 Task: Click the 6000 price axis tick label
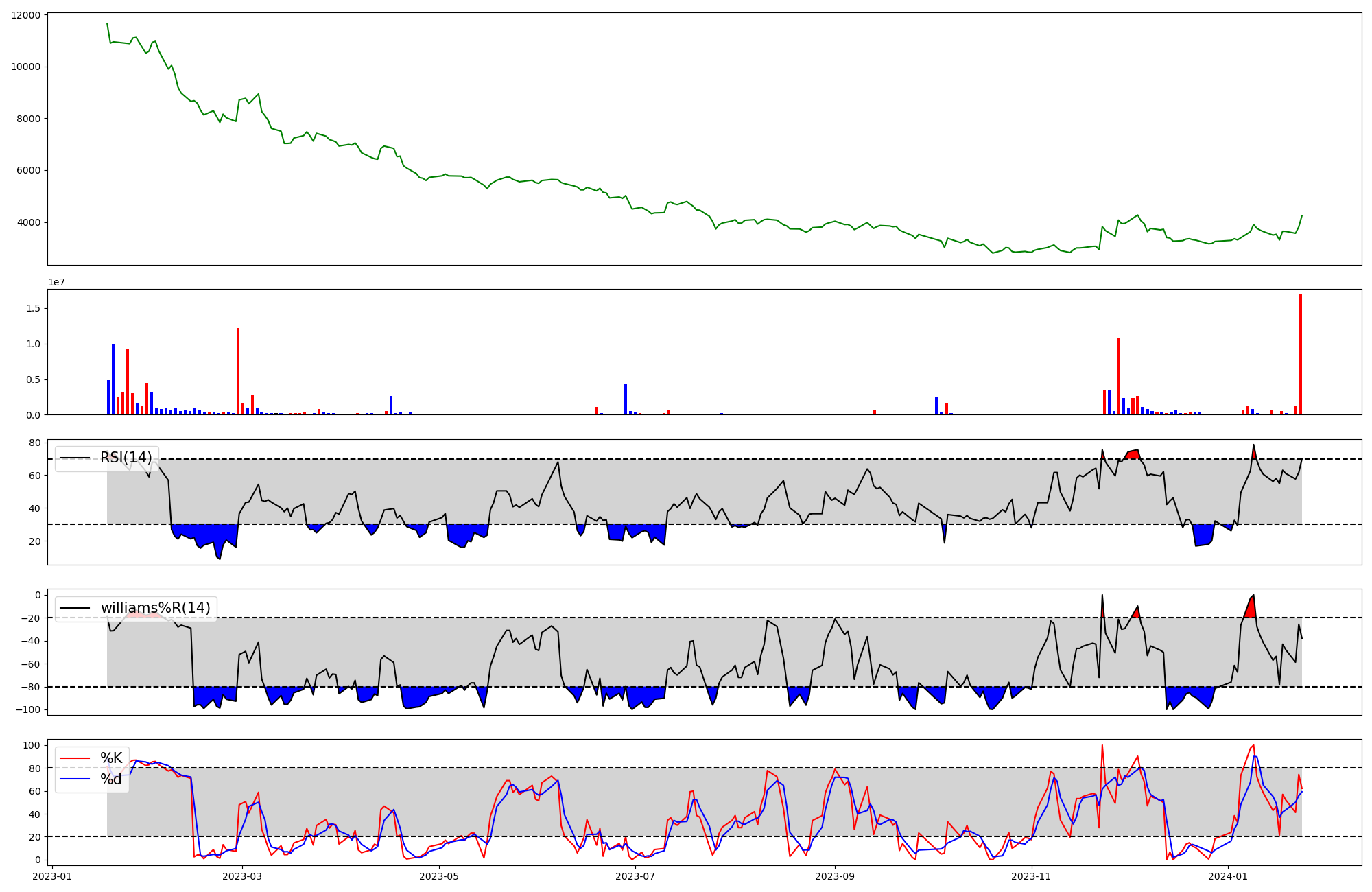click(x=28, y=171)
